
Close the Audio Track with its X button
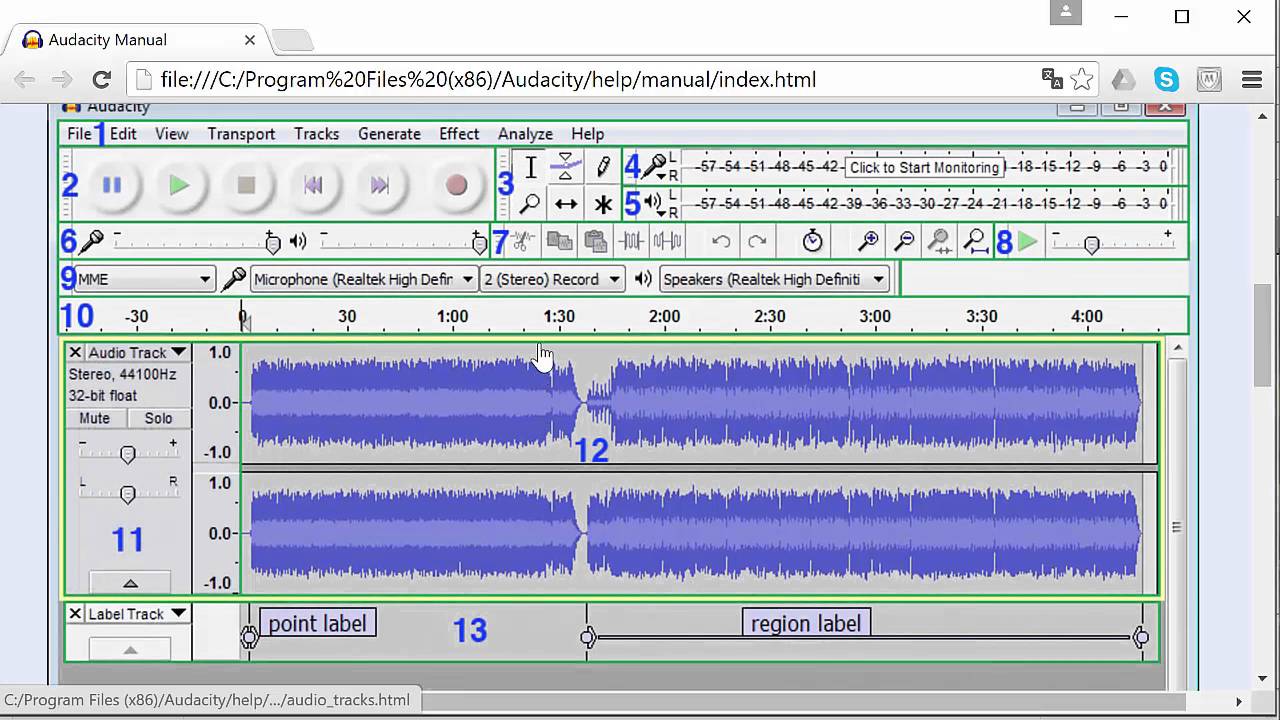[x=75, y=352]
